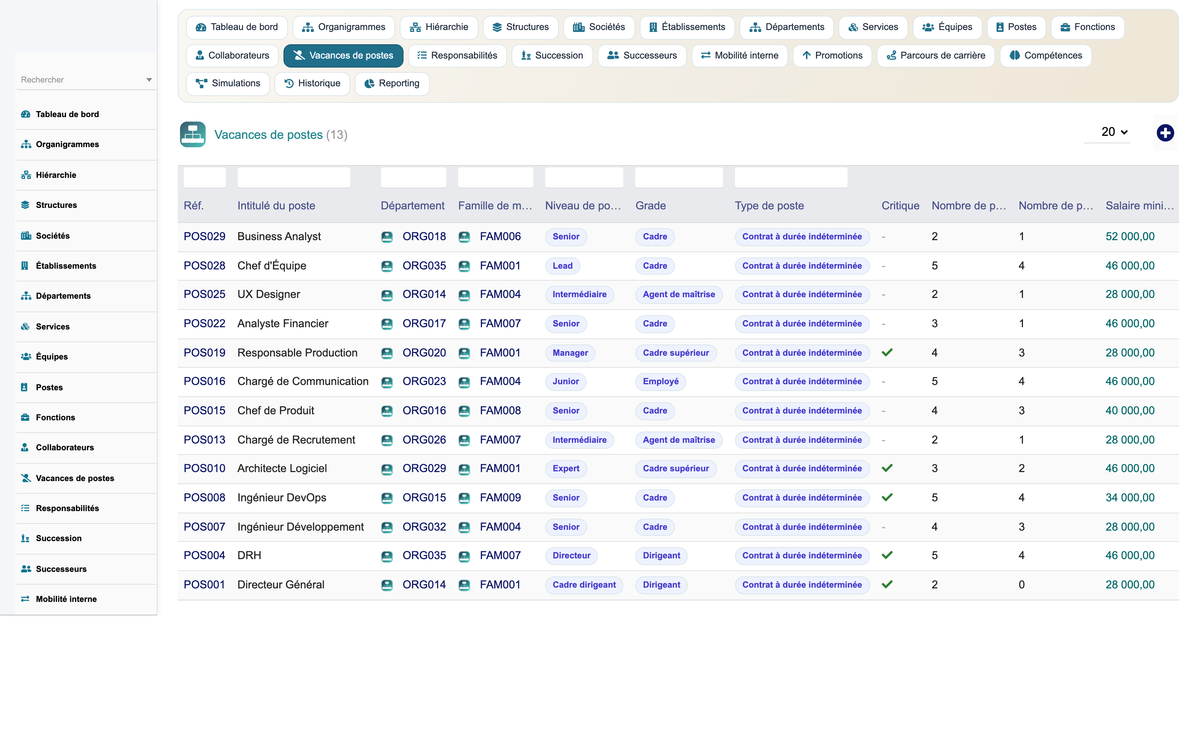
Task: Click the Critique checkmark for Architecte Logiciel
Action: [x=887, y=468]
